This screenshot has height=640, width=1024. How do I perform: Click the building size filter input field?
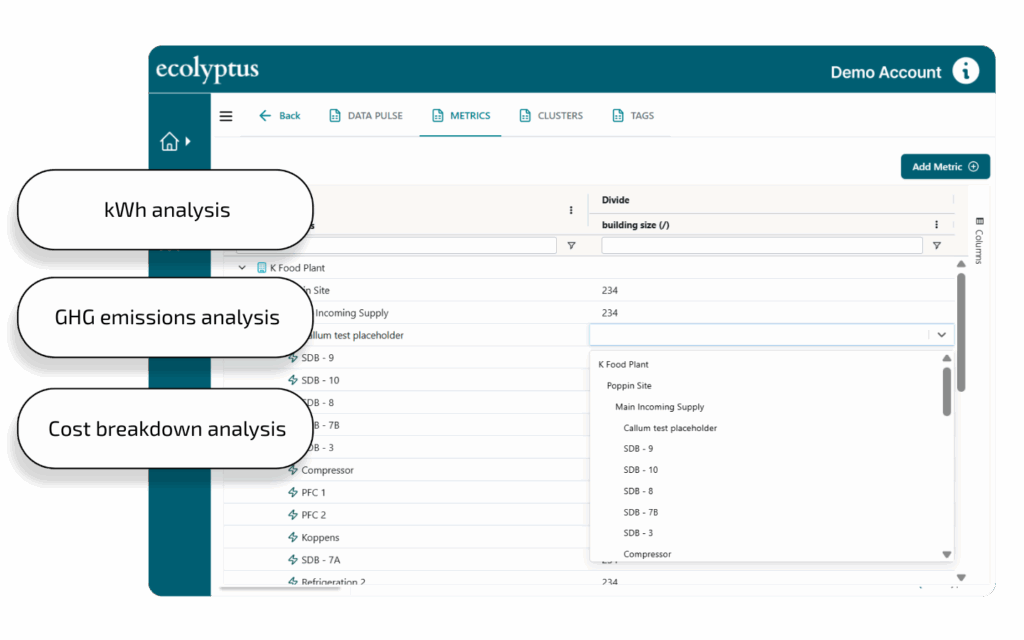coord(761,246)
